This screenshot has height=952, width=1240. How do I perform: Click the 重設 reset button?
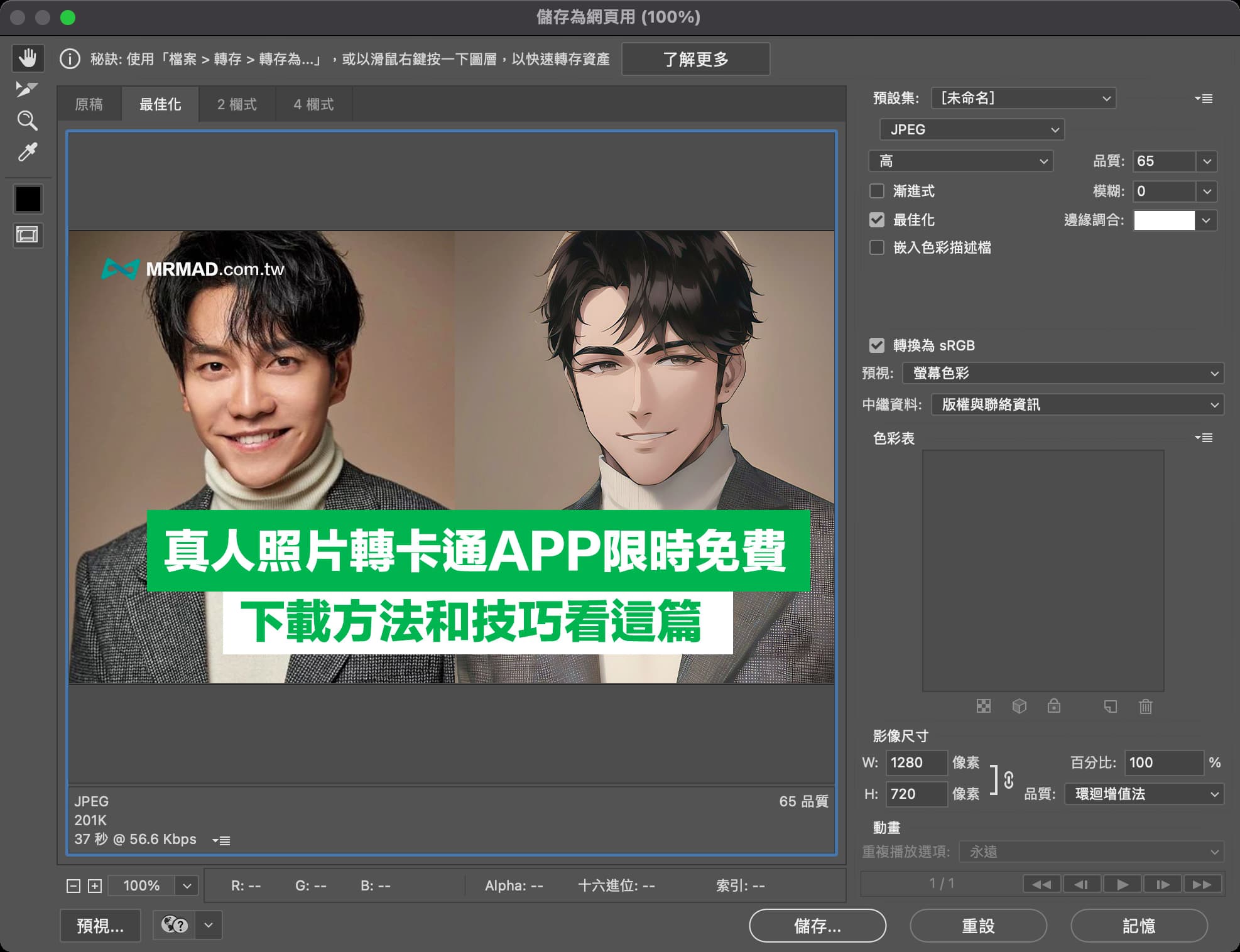[x=978, y=926]
